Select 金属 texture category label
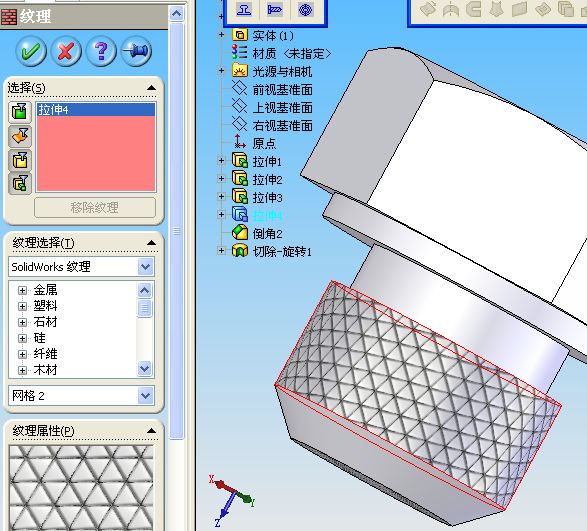Image resolution: width=587 pixels, height=531 pixels. coord(45,290)
